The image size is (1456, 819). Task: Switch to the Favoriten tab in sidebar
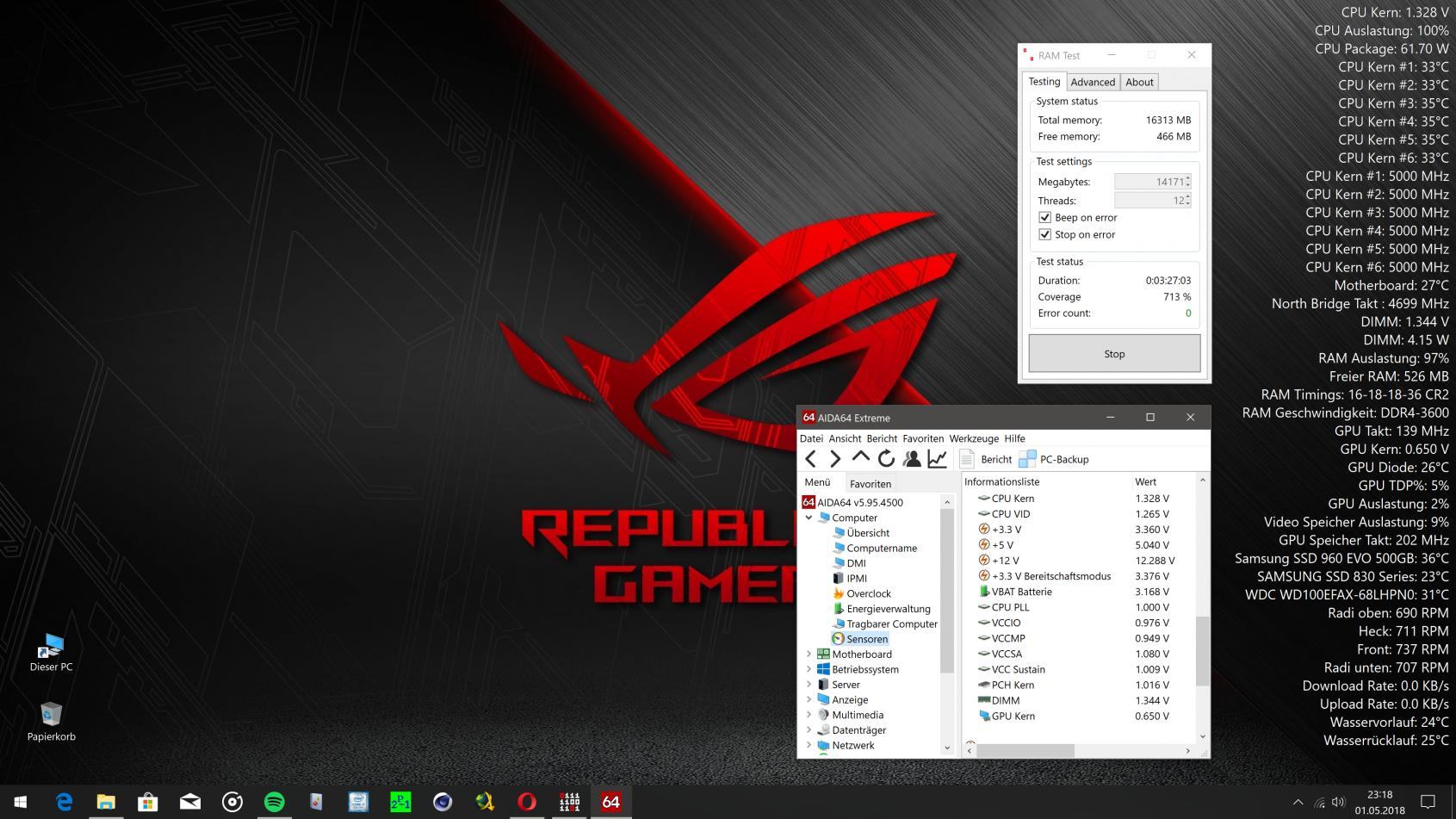[871, 483]
